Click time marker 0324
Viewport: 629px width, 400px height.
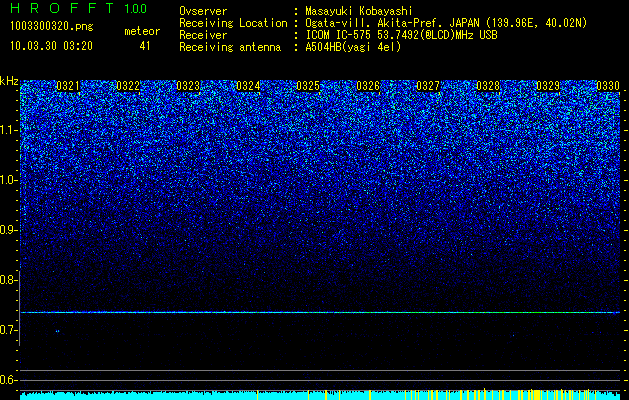coord(248,86)
